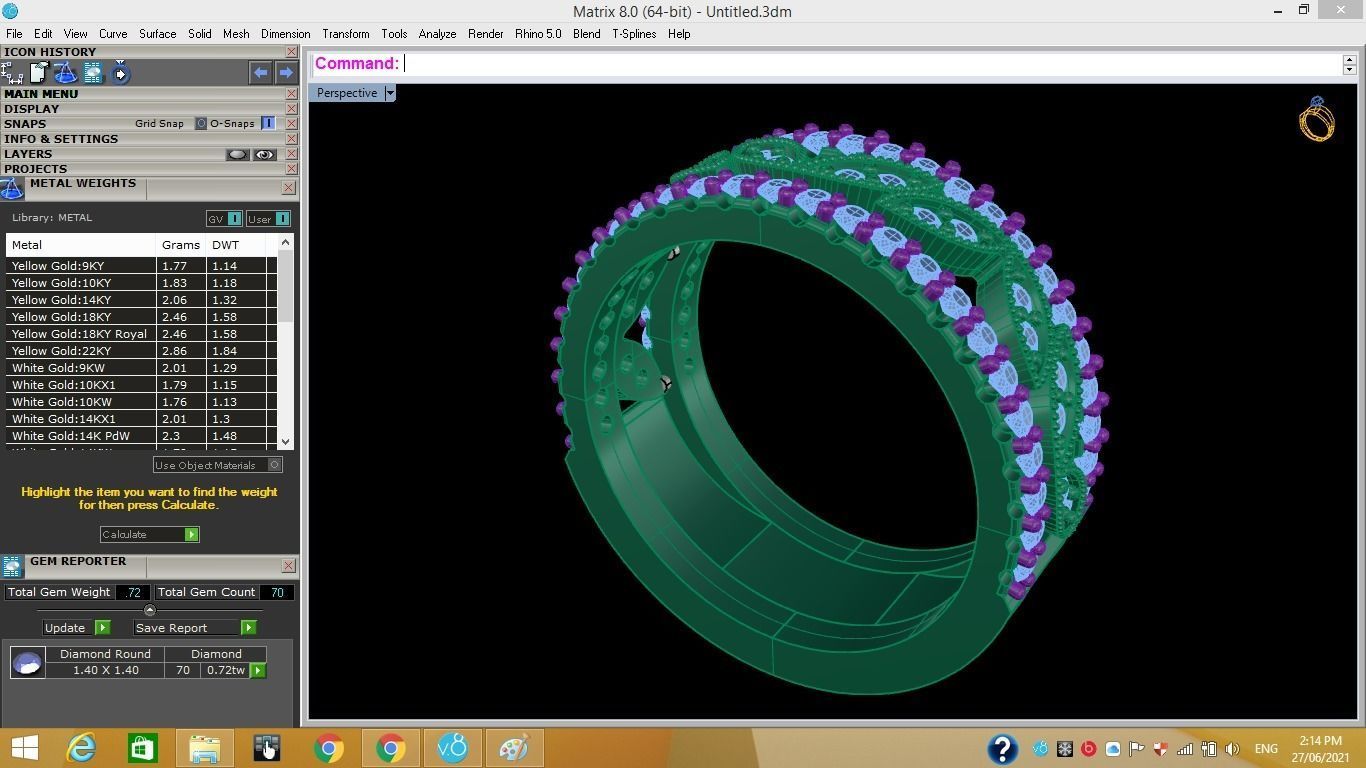
Task: Open the T-Splines menu
Action: pyautogui.click(x=634, y=34)
